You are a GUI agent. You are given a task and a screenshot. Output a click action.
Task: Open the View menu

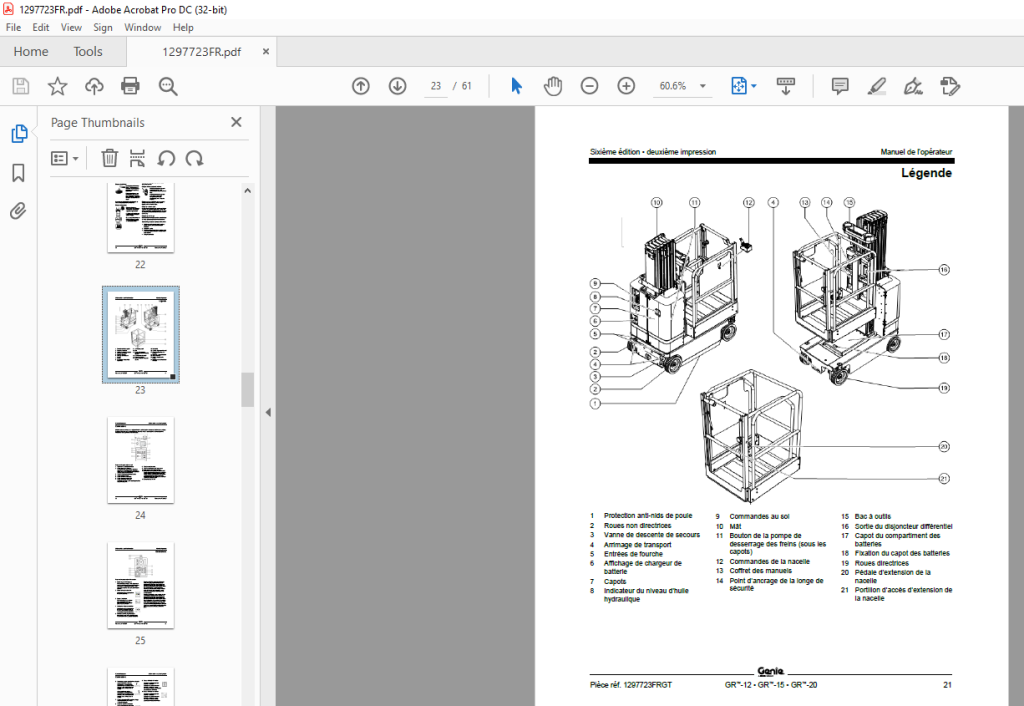(x=71, y=27)
